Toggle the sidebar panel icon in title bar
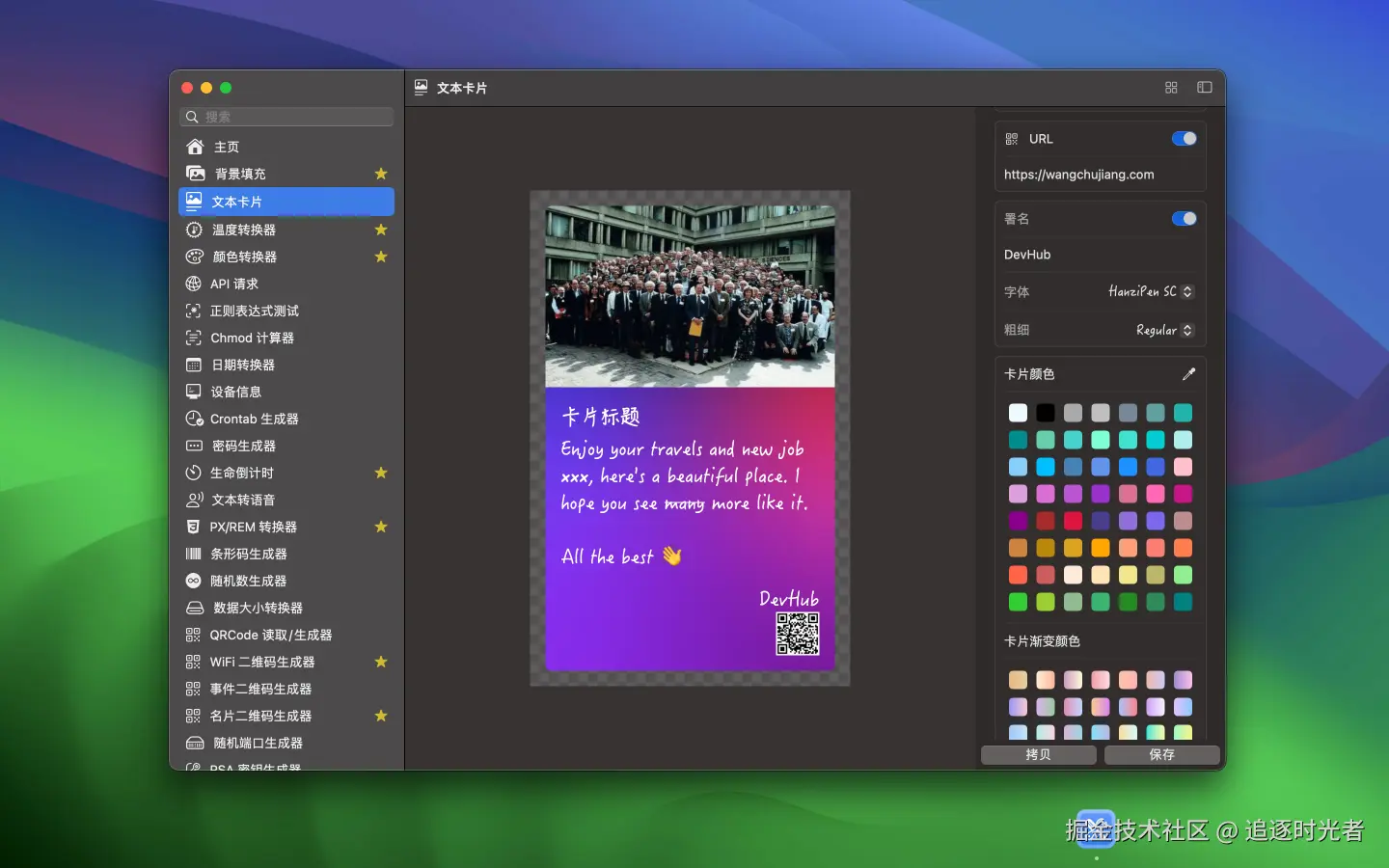 [1205, 88]
